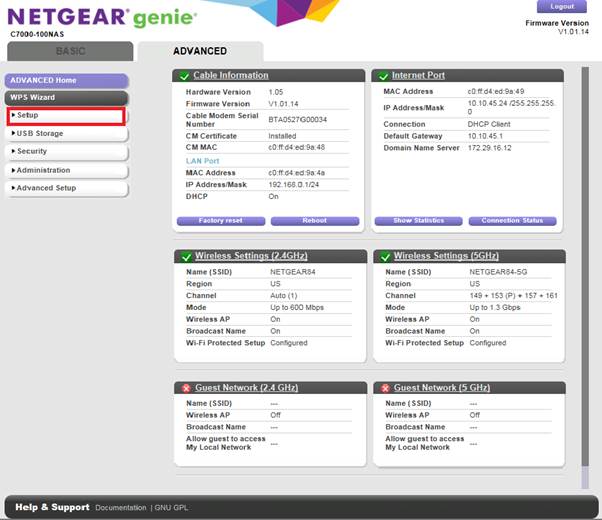602x520 pixels.
Task: Click the vertical scrollbar on the right
Action: pyautogui.click(x=585, y=277)
